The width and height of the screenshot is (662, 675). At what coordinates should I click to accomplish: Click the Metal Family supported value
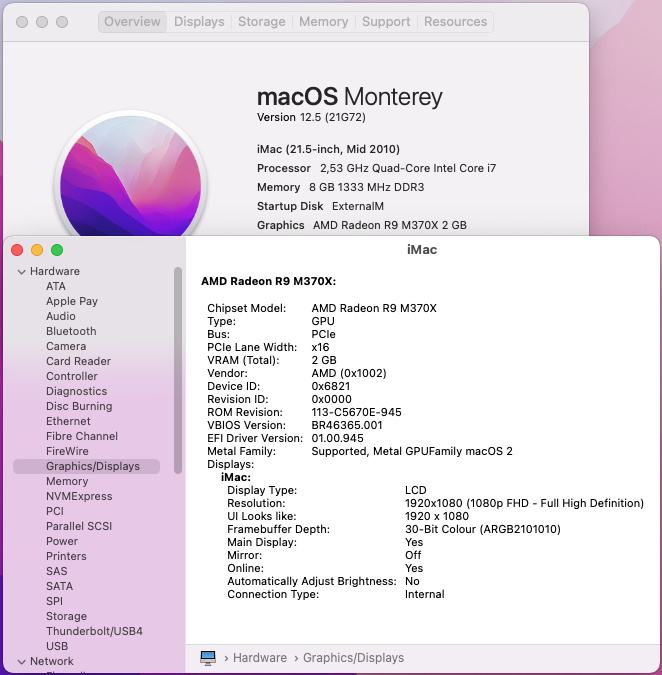(x=412, y=451)
